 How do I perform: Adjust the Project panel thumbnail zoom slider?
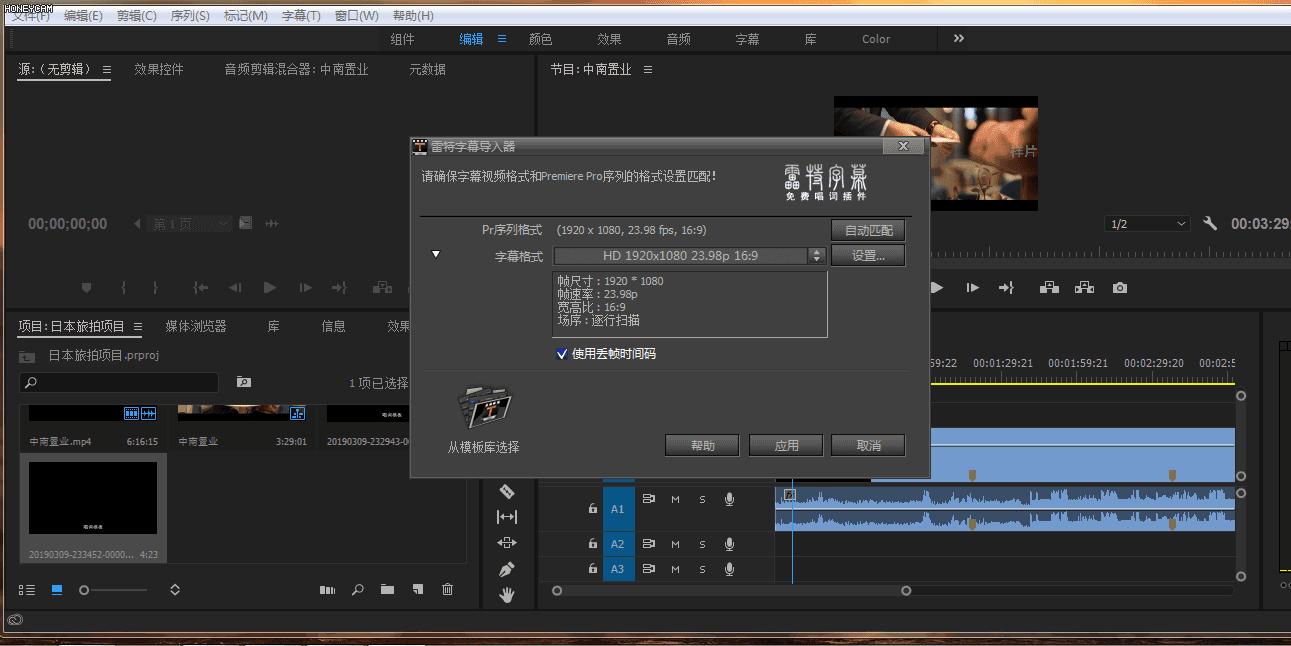coord(85,590)
